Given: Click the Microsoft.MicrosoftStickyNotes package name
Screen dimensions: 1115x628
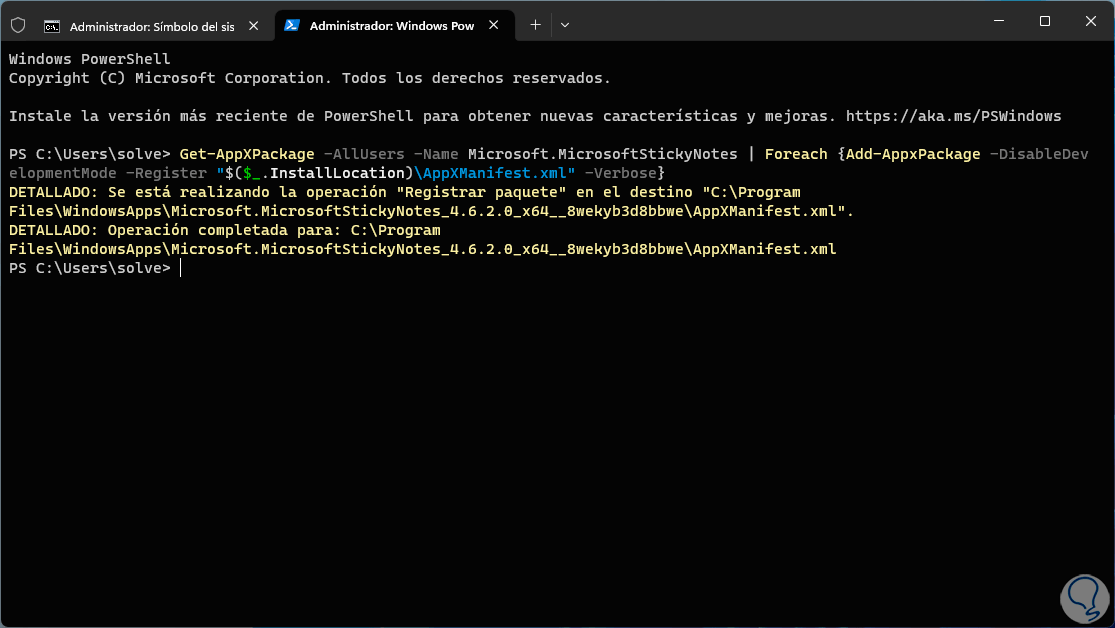Looking at the screenshot, I should click(x=602, y=154).
